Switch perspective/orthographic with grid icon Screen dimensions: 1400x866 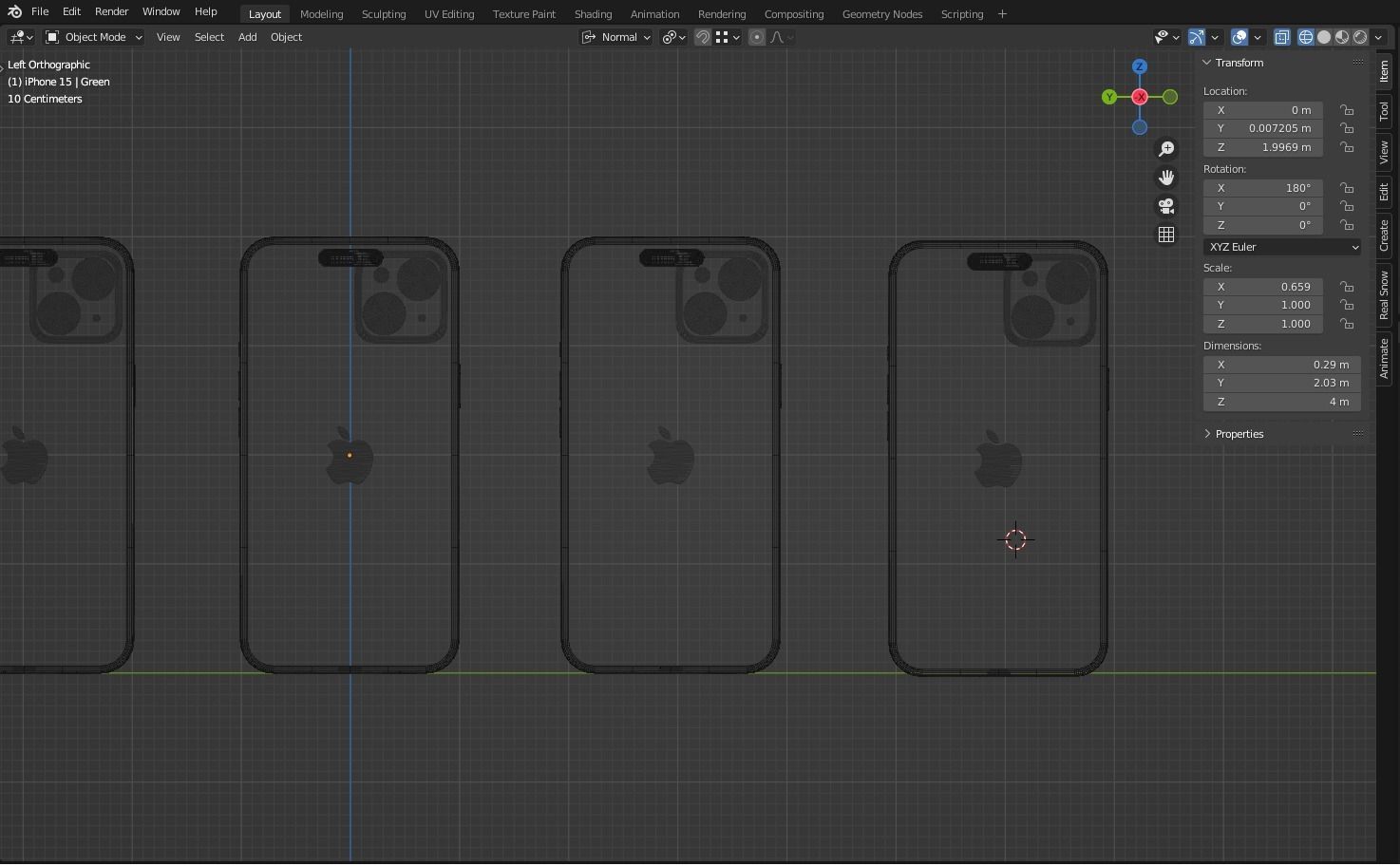click(1166, 235)
